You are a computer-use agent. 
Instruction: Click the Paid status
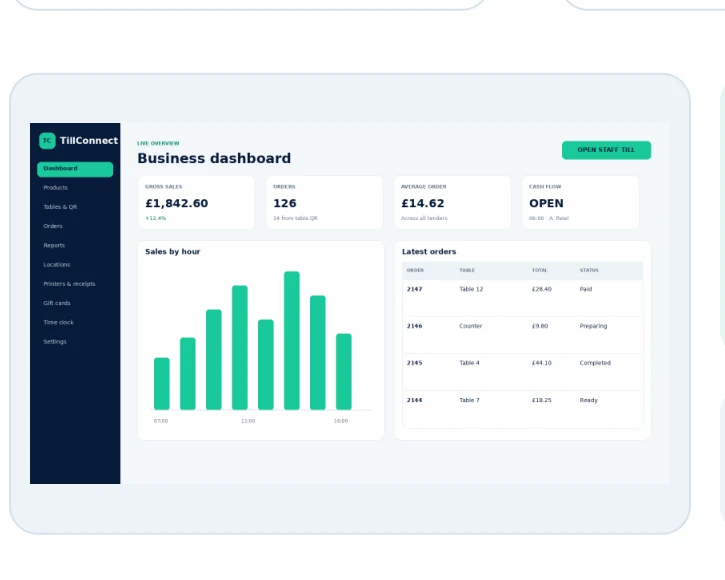pos(586,289)
